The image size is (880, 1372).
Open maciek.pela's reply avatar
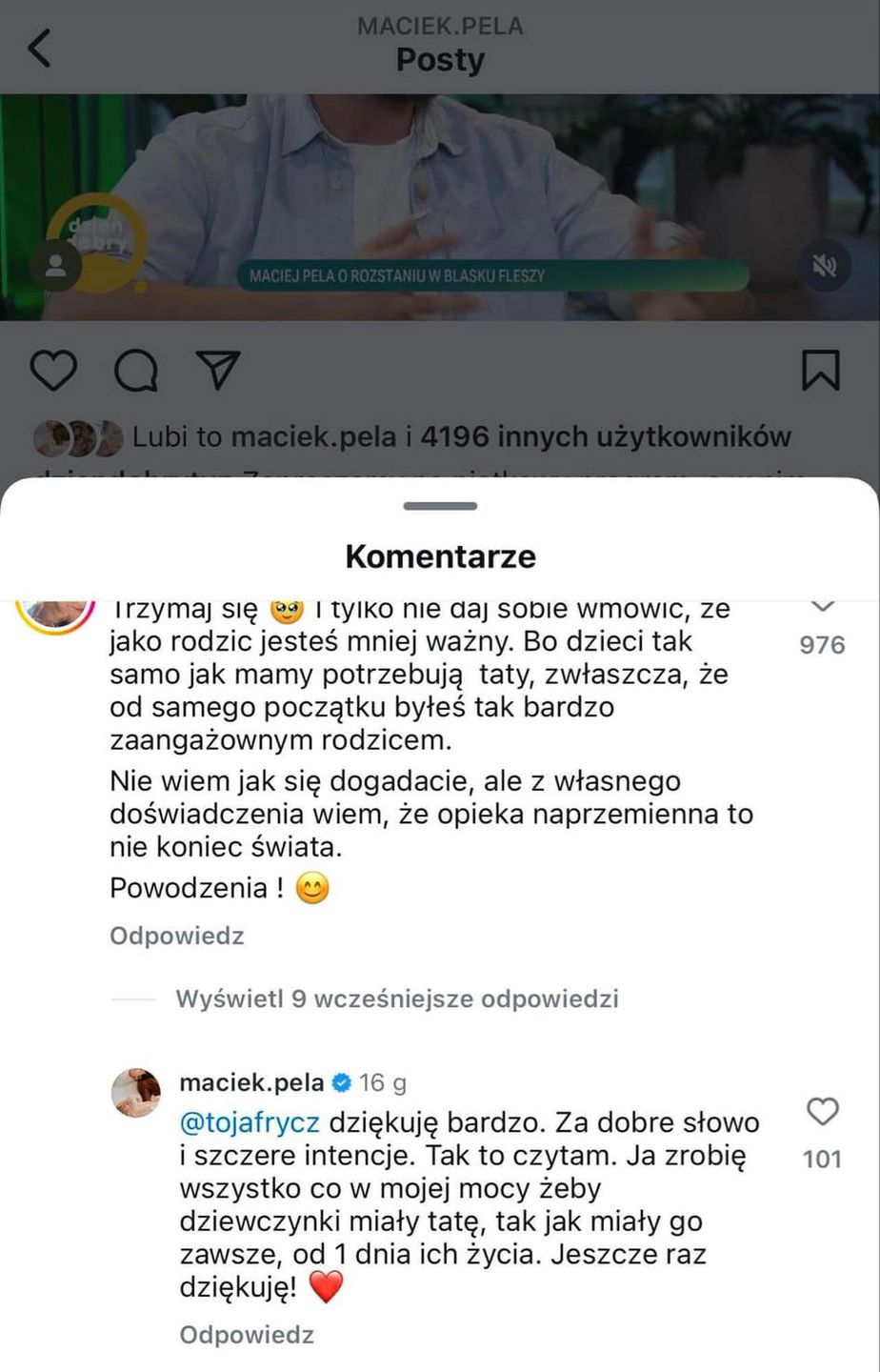[137, 1092]
